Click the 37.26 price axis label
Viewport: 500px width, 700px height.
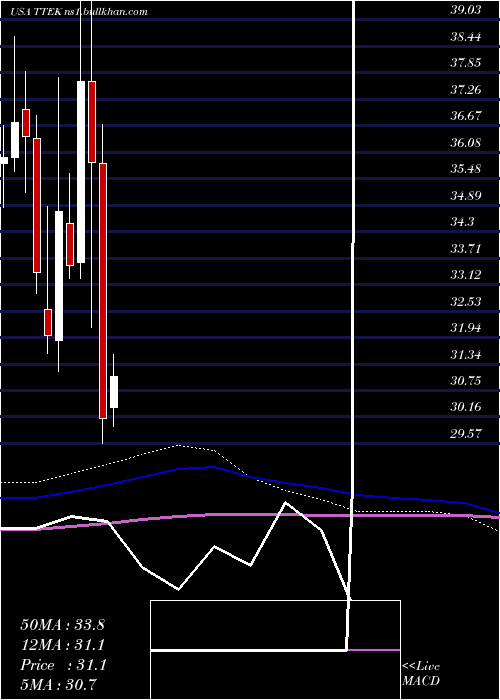click(466, 90)
